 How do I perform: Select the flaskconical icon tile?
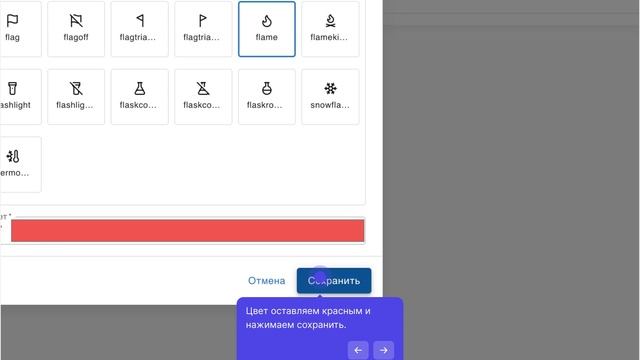coord(140,97)
